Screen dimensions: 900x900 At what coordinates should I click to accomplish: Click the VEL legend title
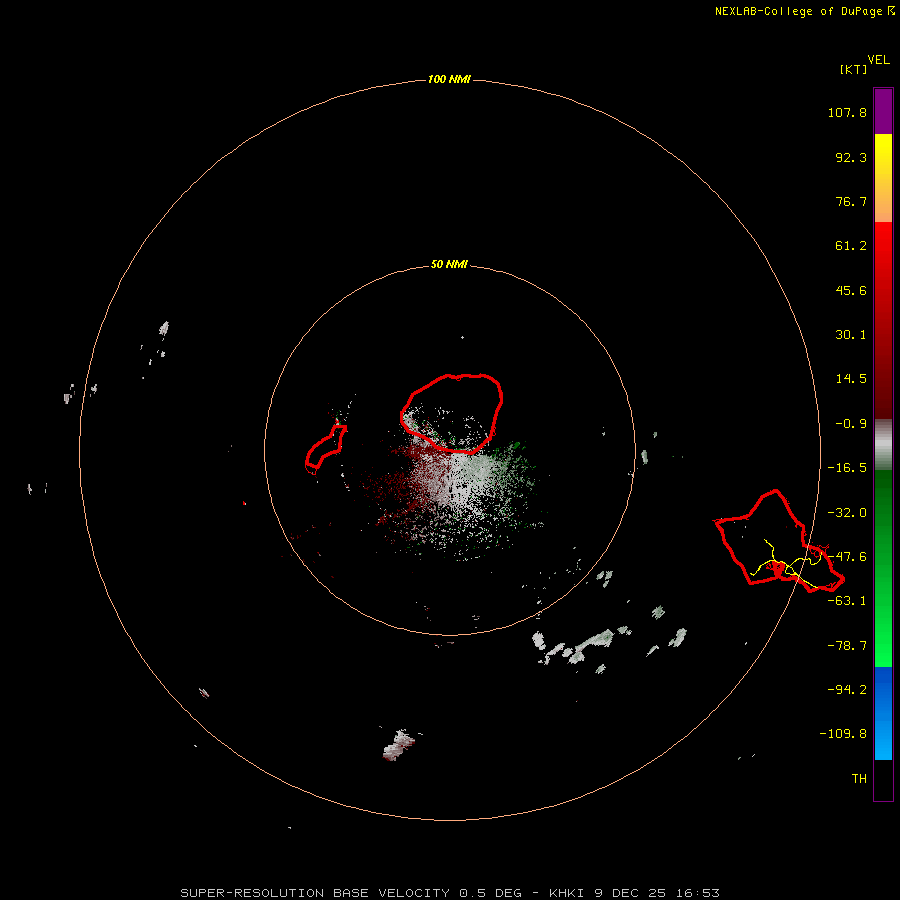[878, 60]
